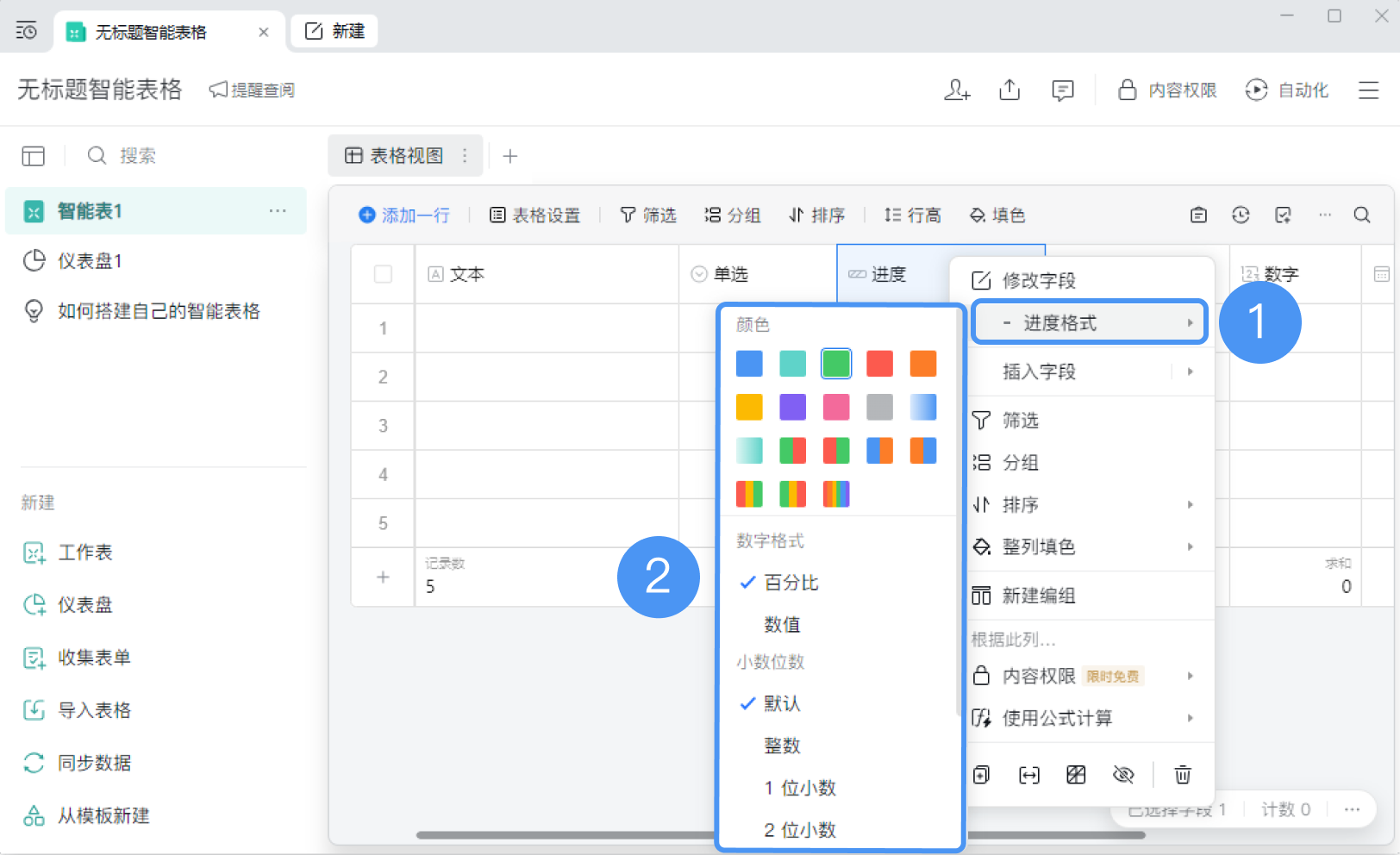
Task: Click the checklist edit icon in table toolbar
Action: click(1283, 215)
